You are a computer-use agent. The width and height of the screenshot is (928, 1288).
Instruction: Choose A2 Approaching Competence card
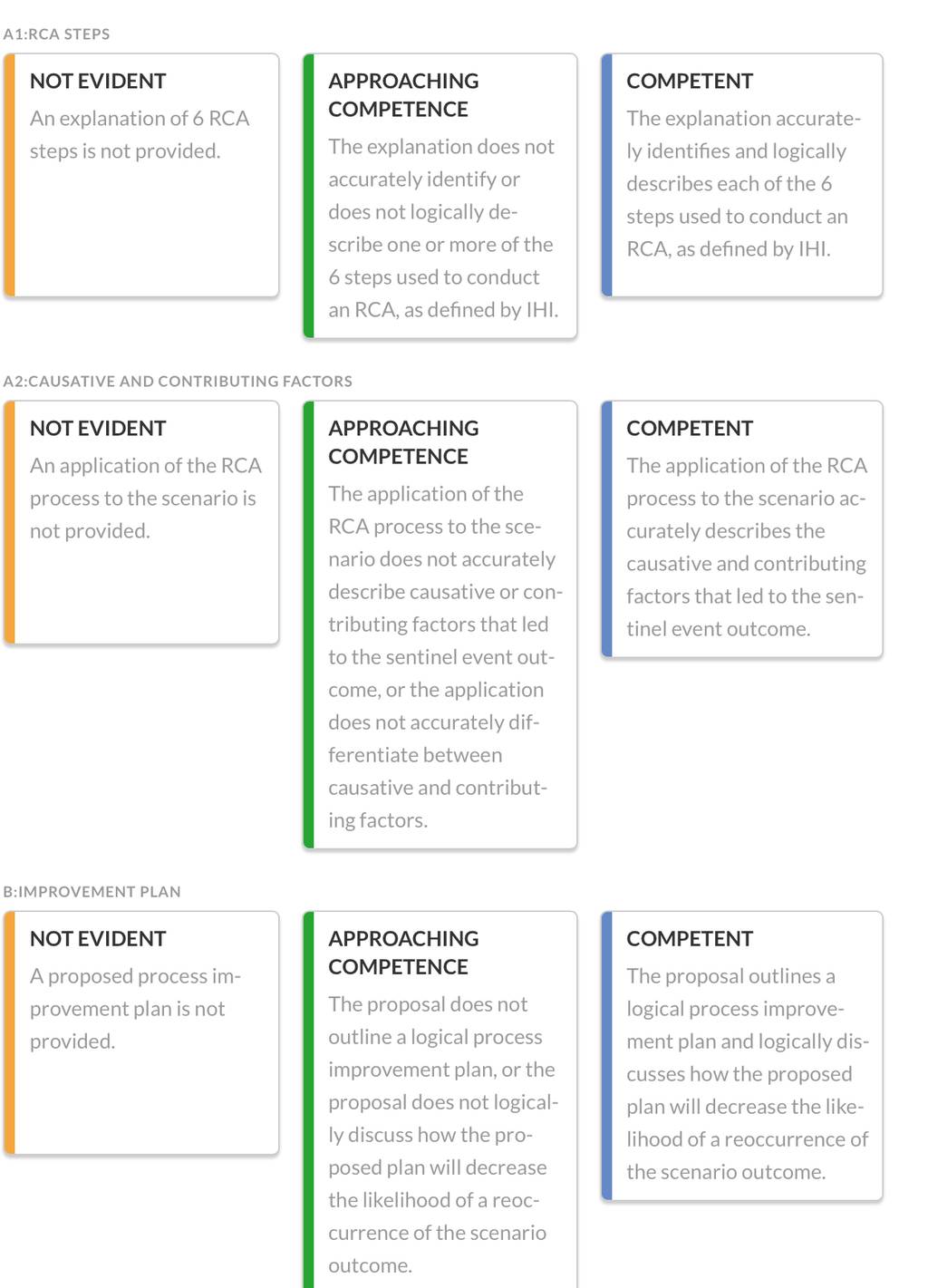[440, 625]
